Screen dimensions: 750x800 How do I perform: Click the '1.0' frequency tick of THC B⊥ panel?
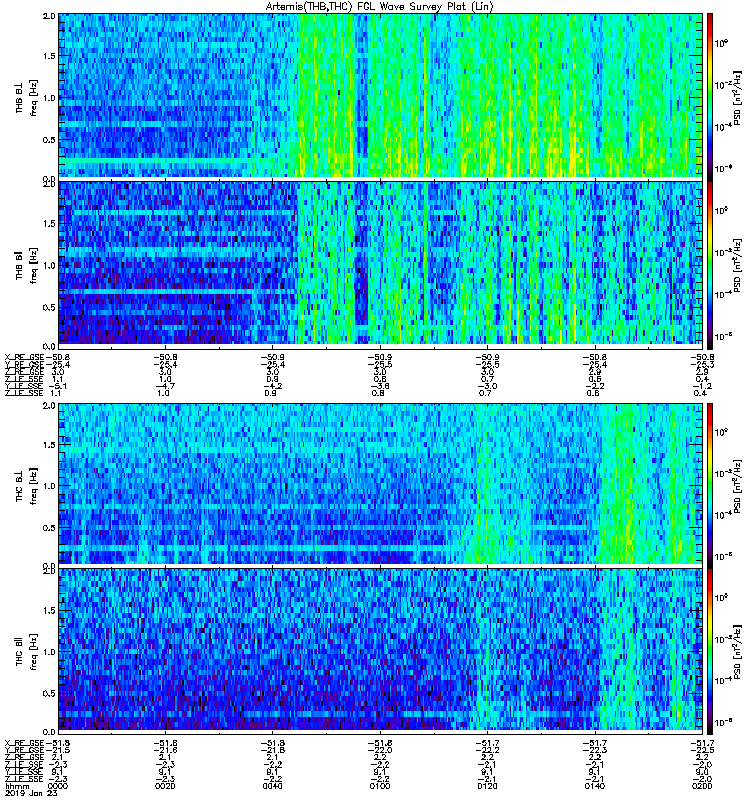(49, 486)
